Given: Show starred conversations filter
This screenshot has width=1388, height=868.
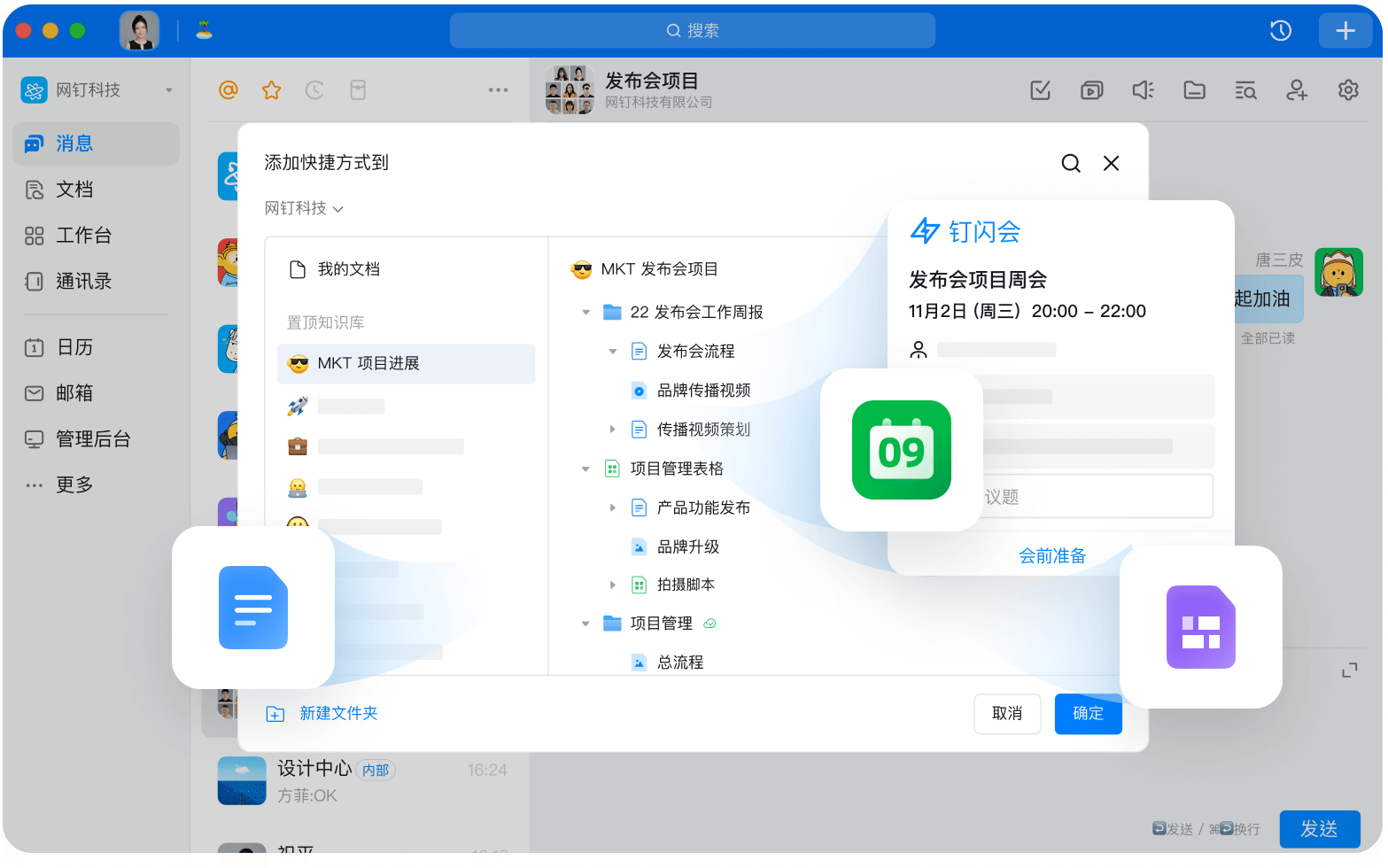Looking at the screenshot, I should point(272,89).
